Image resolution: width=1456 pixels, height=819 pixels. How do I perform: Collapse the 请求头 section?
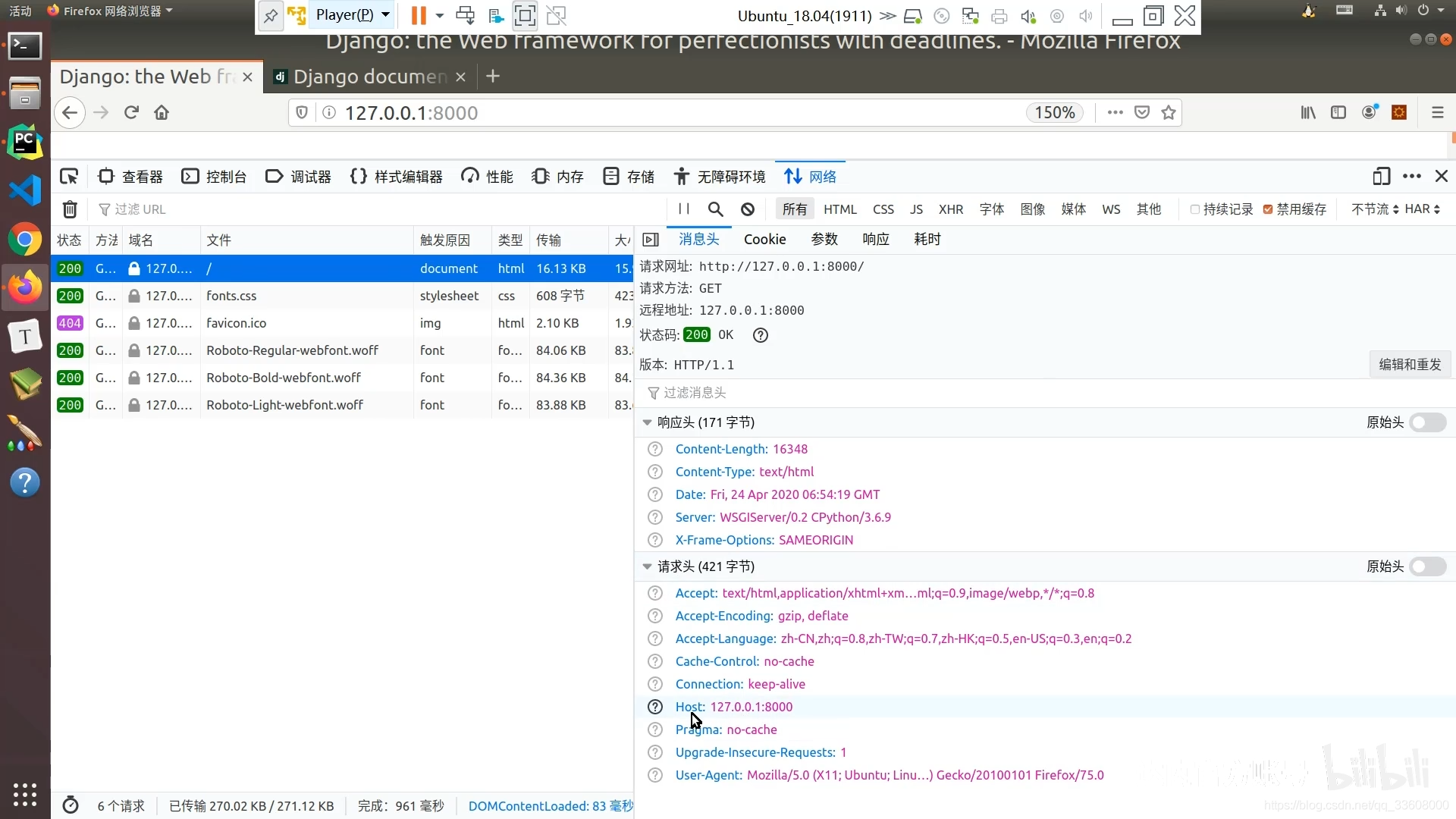click(647, 566)
